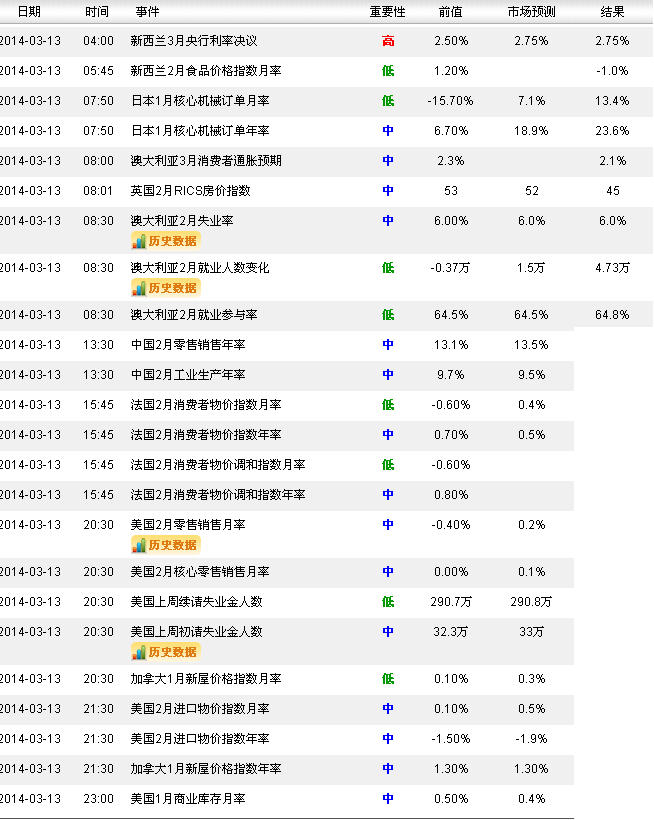Open 历史数据 for 澳大利亚2月就业人数变化
The image size is (654, 820).
(x=166, y=288)
